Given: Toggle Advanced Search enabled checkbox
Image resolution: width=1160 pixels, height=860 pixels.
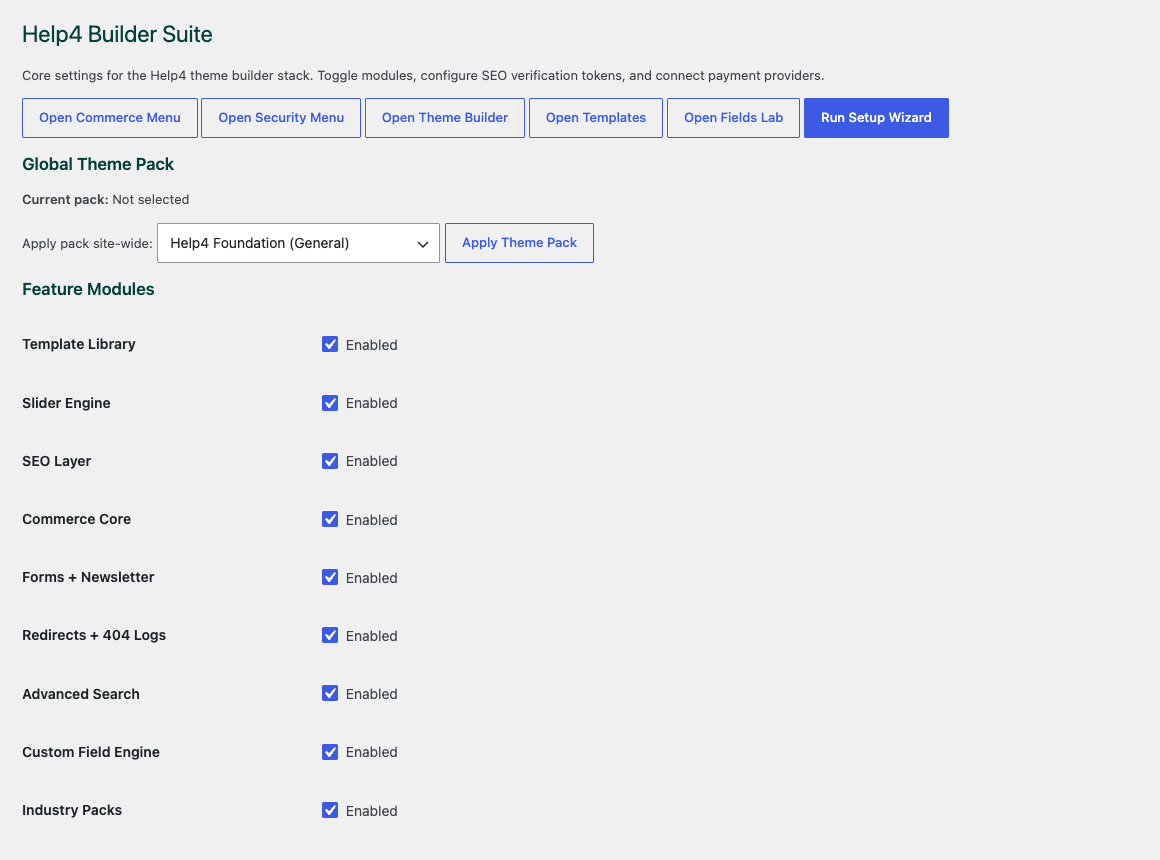Looking at the screenshot, I should (x=330, y=693).
